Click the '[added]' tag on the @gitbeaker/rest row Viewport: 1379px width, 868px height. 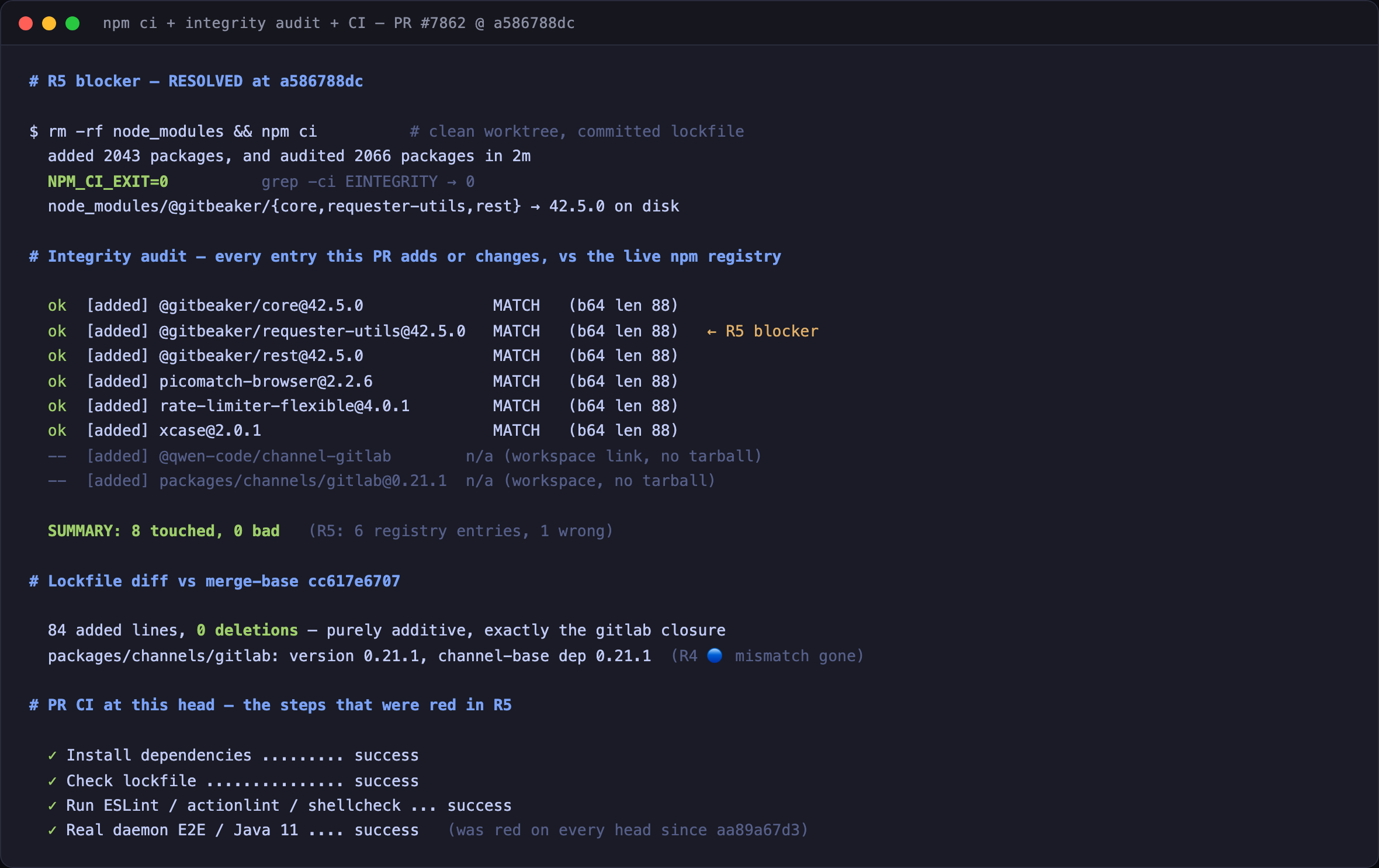pyautogui.click(x=117, y=356)
